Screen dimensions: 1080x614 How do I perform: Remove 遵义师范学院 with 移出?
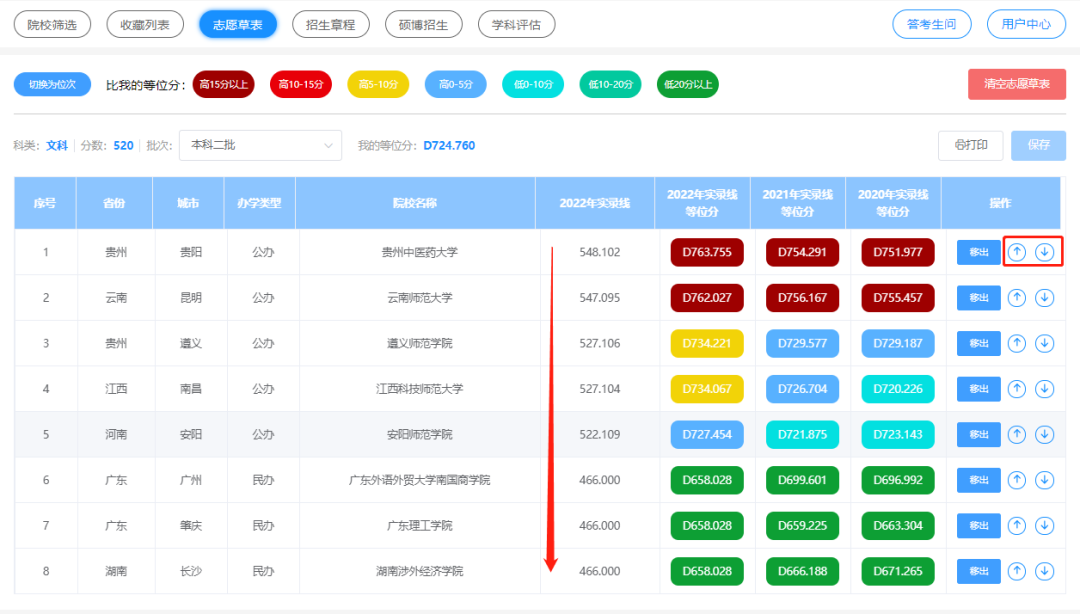point(979,343)
